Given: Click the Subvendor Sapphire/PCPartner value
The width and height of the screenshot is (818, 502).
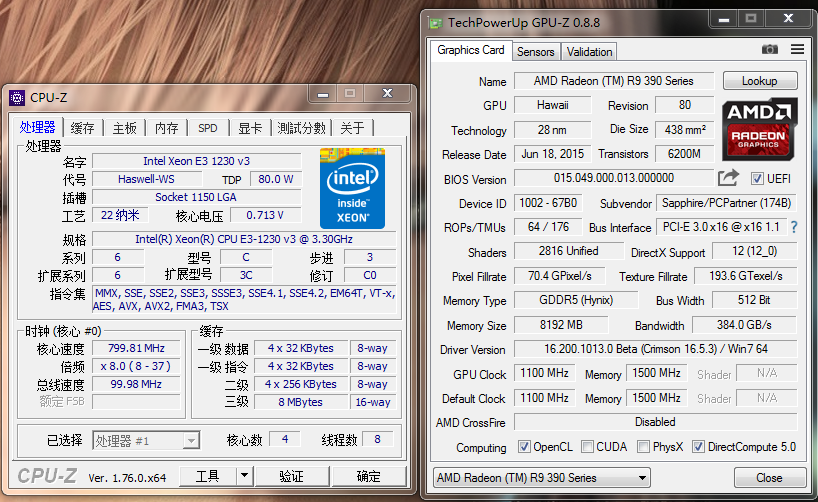Looking at the screenshot, I should (x=727, y=203).
